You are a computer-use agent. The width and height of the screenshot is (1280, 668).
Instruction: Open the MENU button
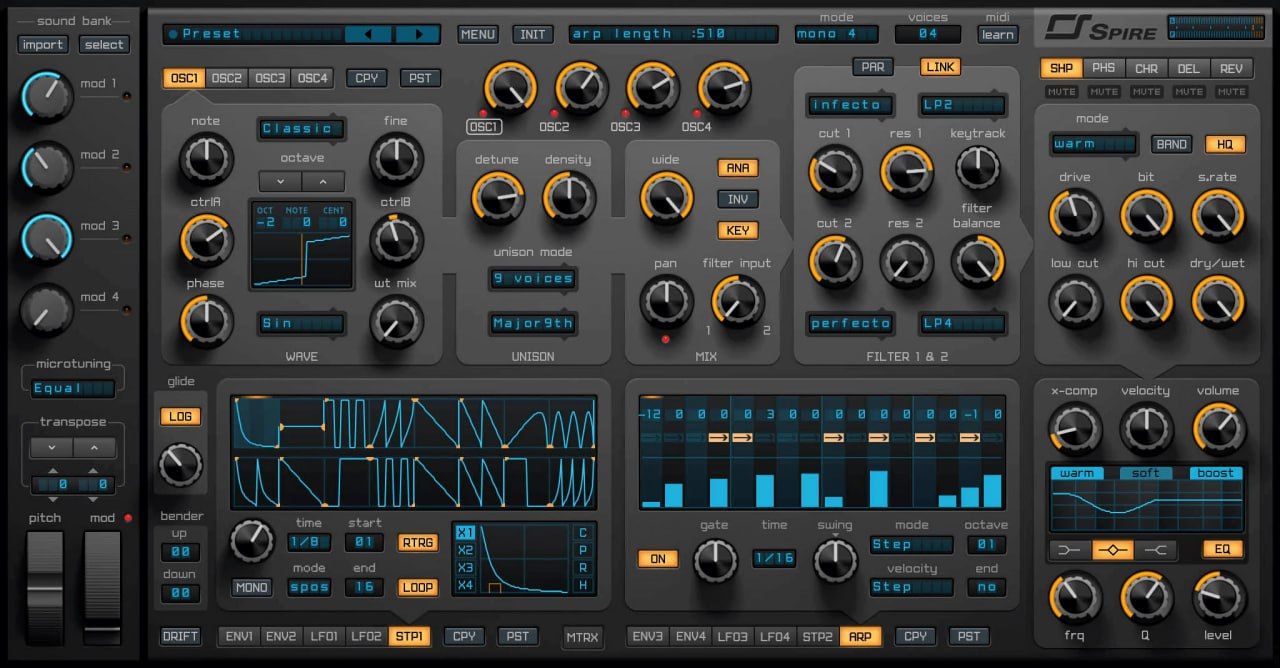[x=478, y=34]
